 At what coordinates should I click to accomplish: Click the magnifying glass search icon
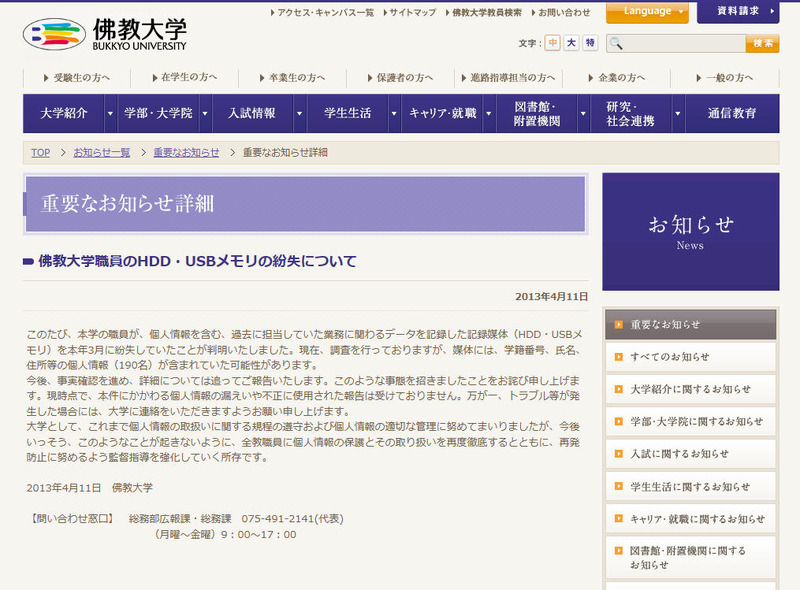coord(616,43)
